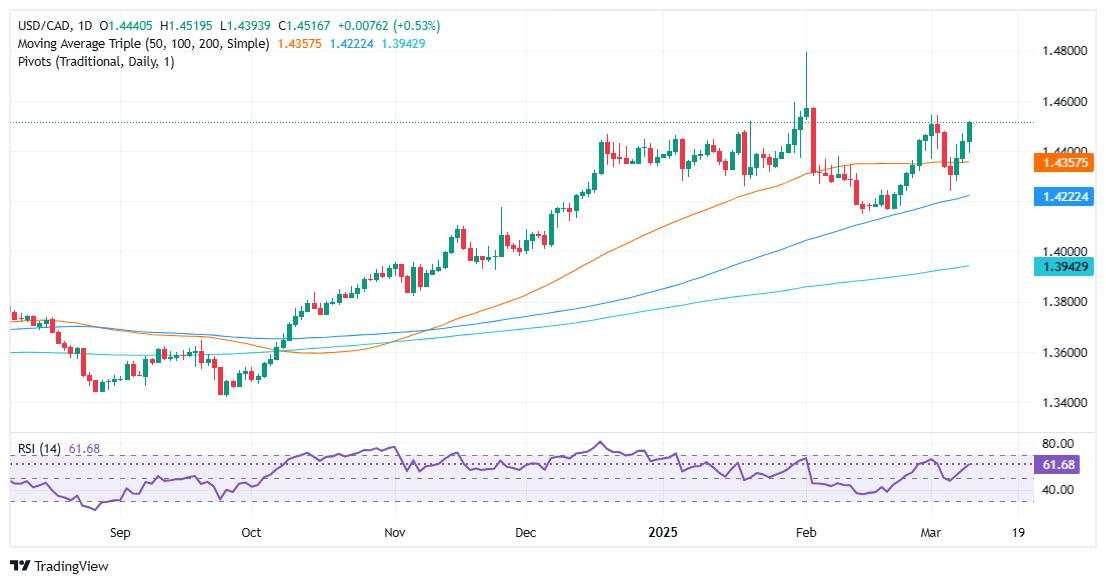Viewport: 1106px width, 584px height.
Task: Click the purple 61.68 RSI axis label
Action: click(x=1057, y=464)
